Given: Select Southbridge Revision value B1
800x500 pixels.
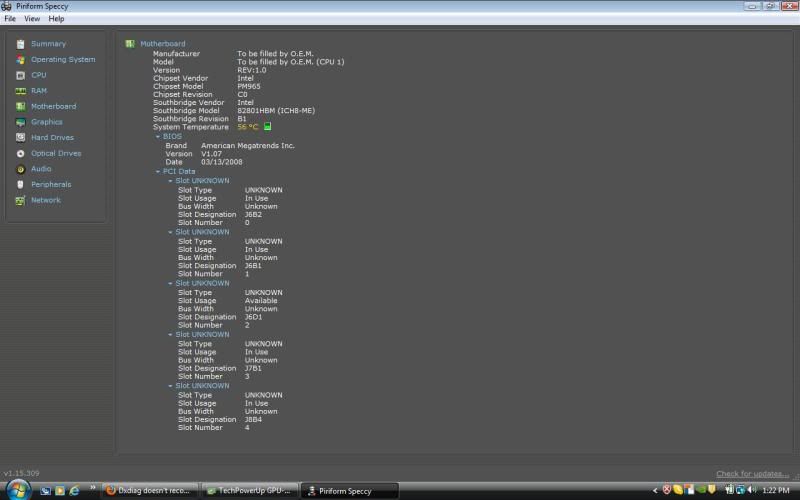Looking at the screenshot, I should [x=242, y=119].
